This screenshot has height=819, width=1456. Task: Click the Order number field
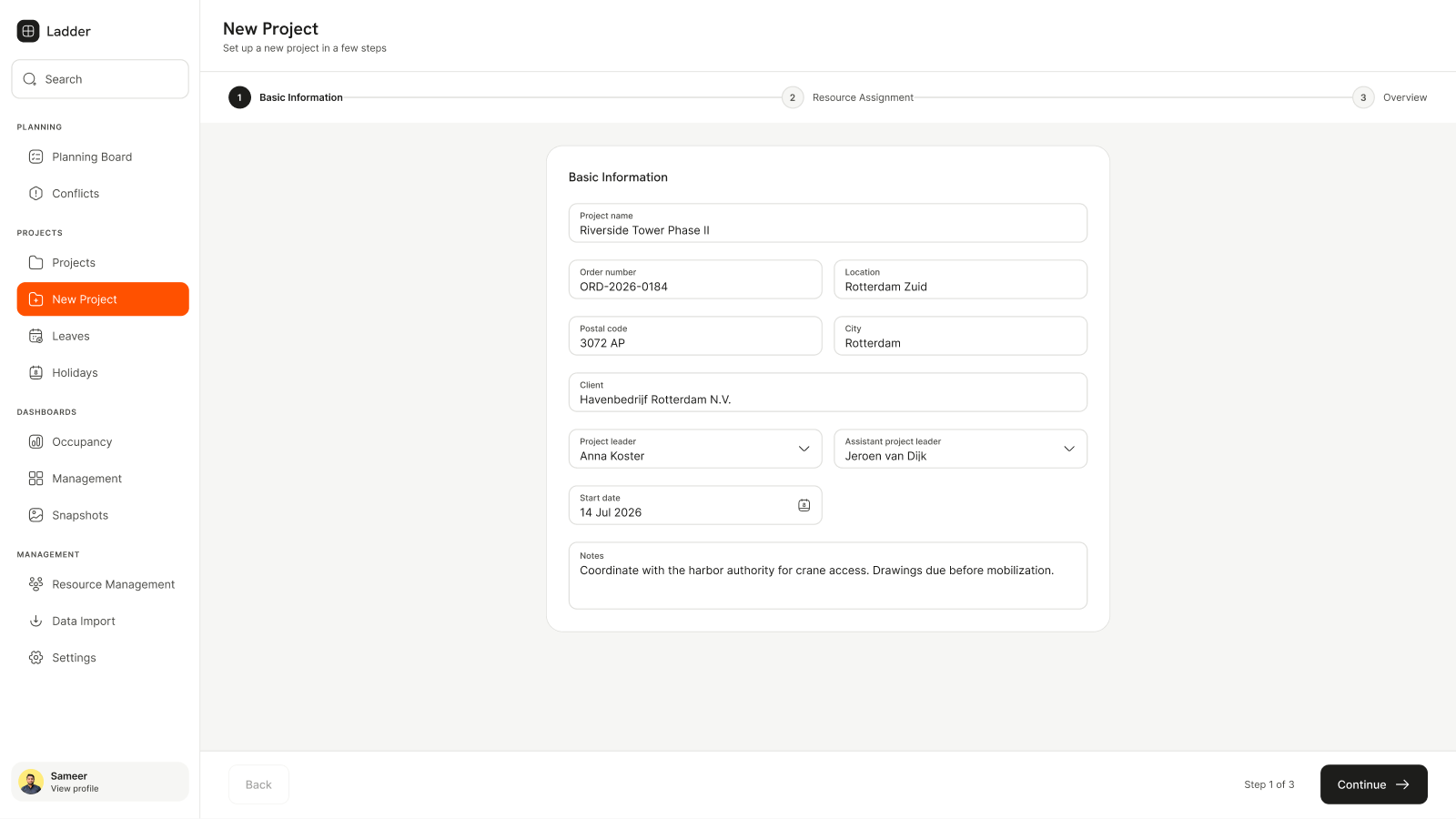(695, 279)
